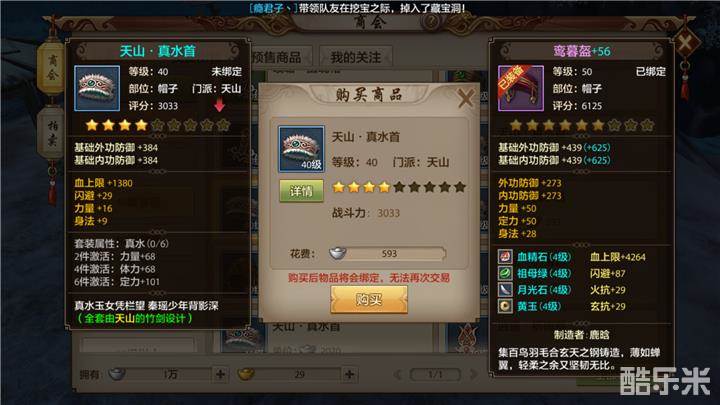The height and width of the screenshot is (405, 720).
Task: Click the 购买 buy button
Action: (369, 299)
